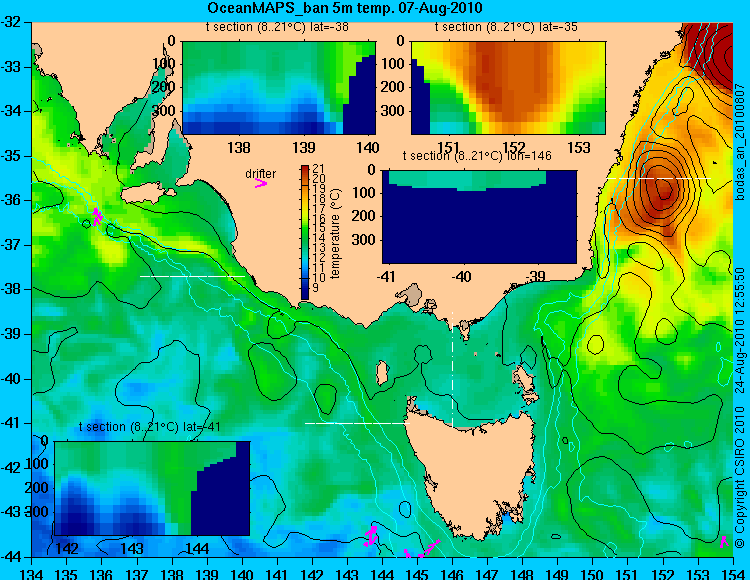
Task: Click the 't section (8..21°C) lon=146' heading
Action: [x=477, y=156]
